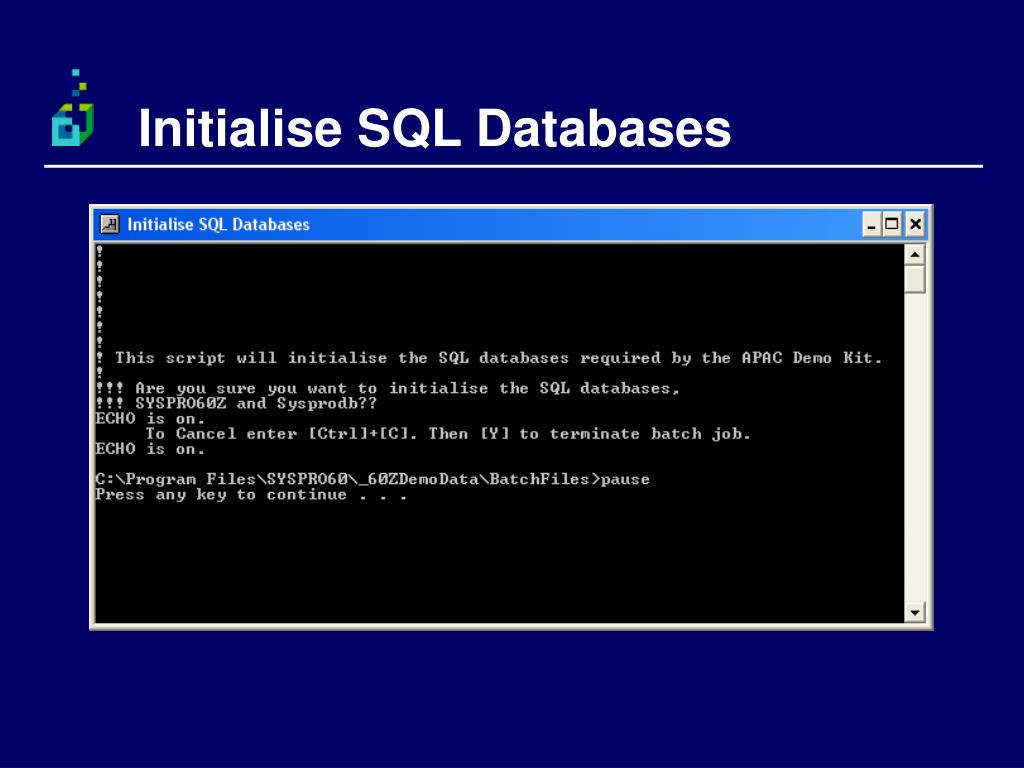The image size is (1024, 768).
Task: Click line 'This script will initialise the SQL databases'
Action: coord(499,358)
